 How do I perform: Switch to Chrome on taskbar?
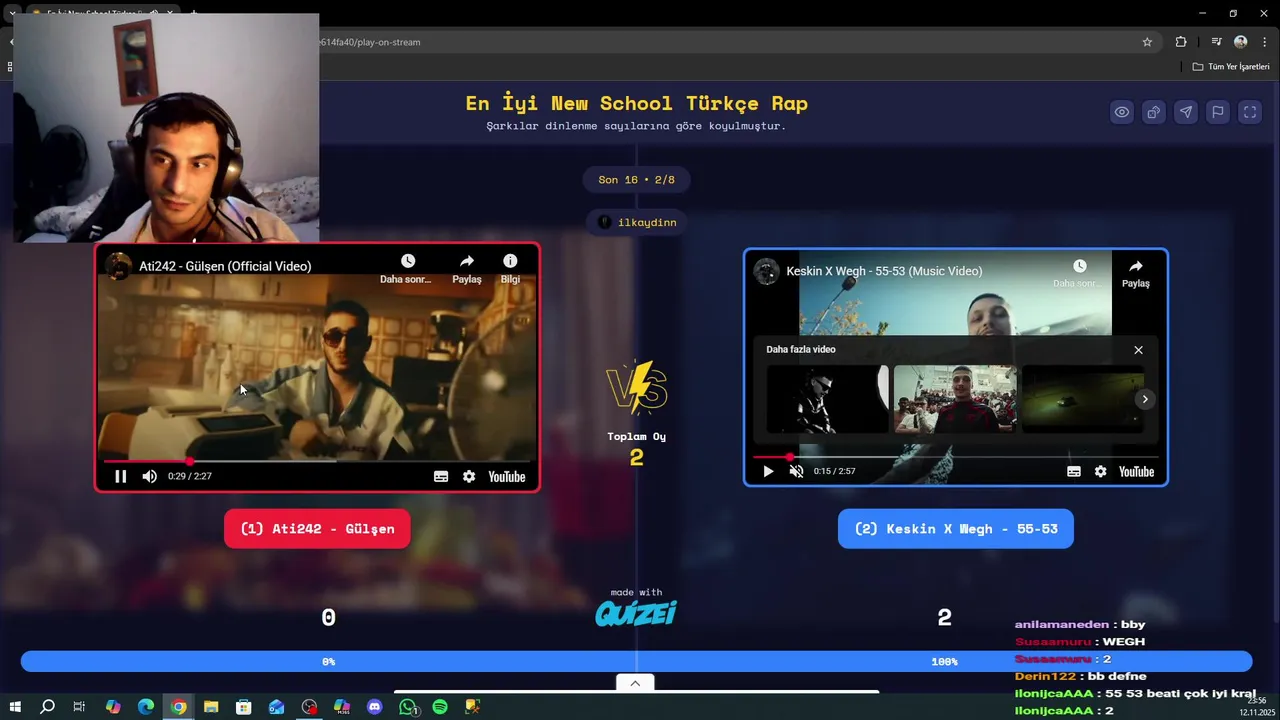point(178,707)
